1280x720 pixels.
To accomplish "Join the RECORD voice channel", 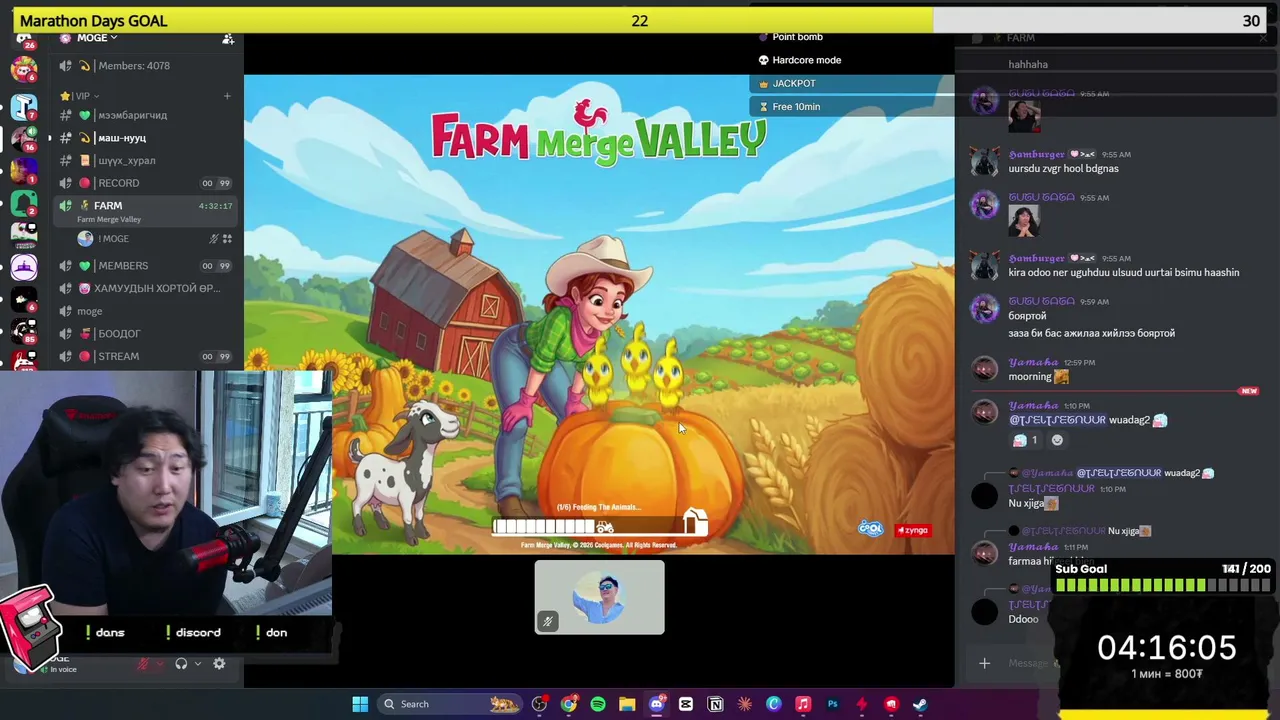I will pyautogui.click(x=145, y=183).
